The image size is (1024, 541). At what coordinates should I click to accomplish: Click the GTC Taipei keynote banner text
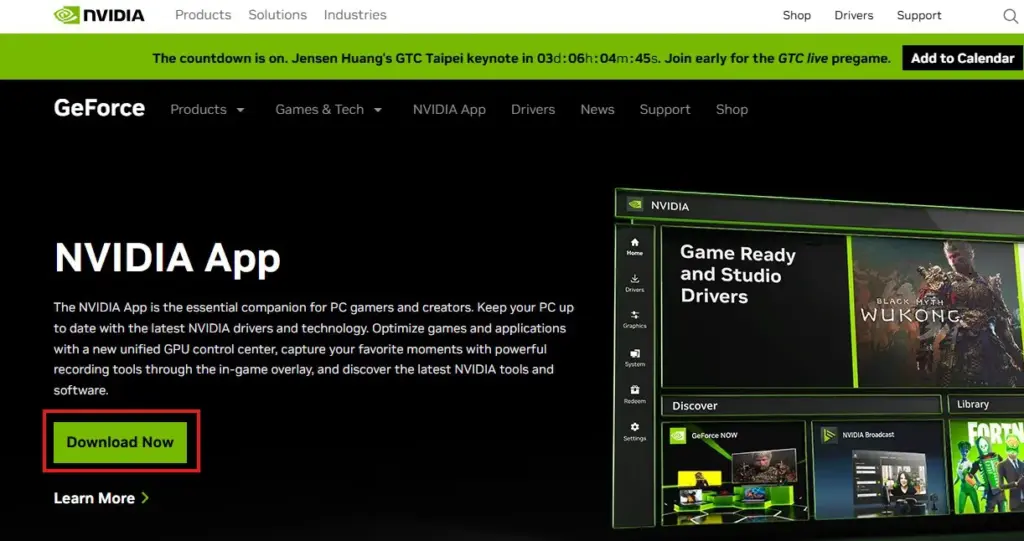pos(521,58)
